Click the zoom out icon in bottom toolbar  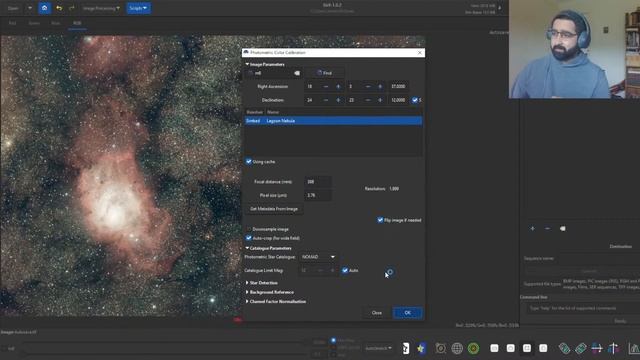(x=494, y=348)
